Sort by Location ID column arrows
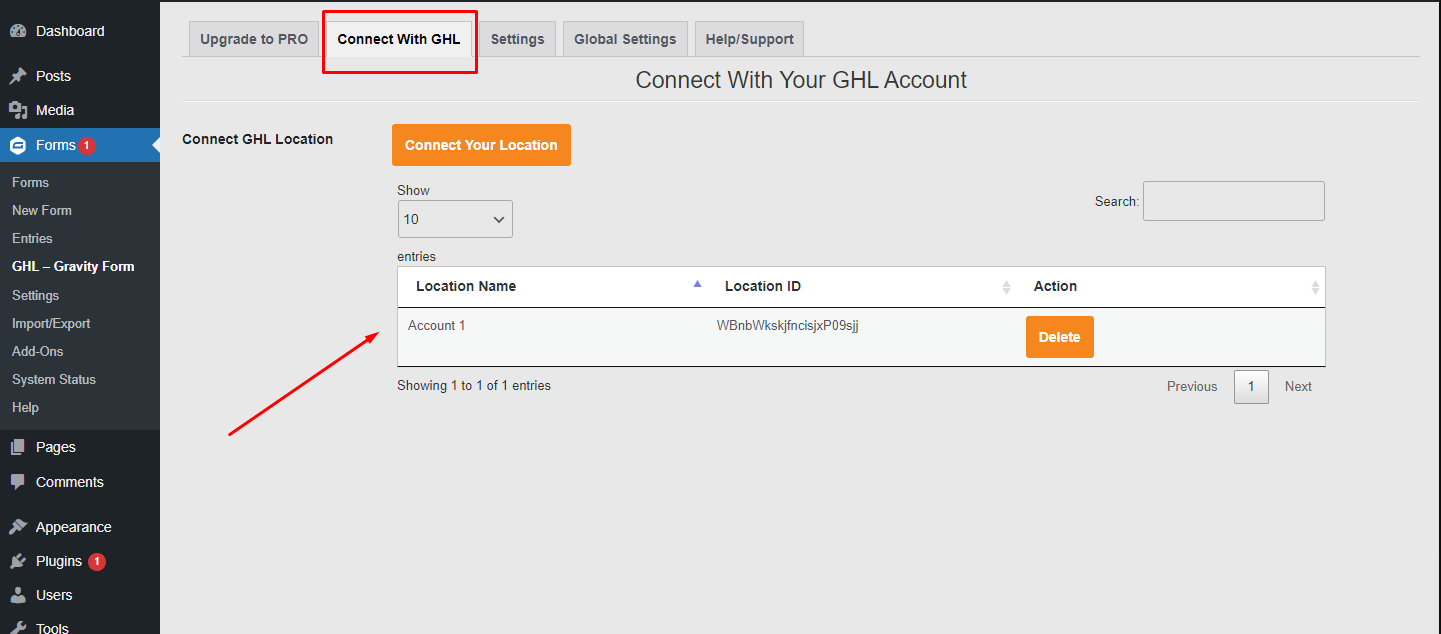Image resolution: width=1441 pixels, height=634 pixels. (x=1006, y=287)
